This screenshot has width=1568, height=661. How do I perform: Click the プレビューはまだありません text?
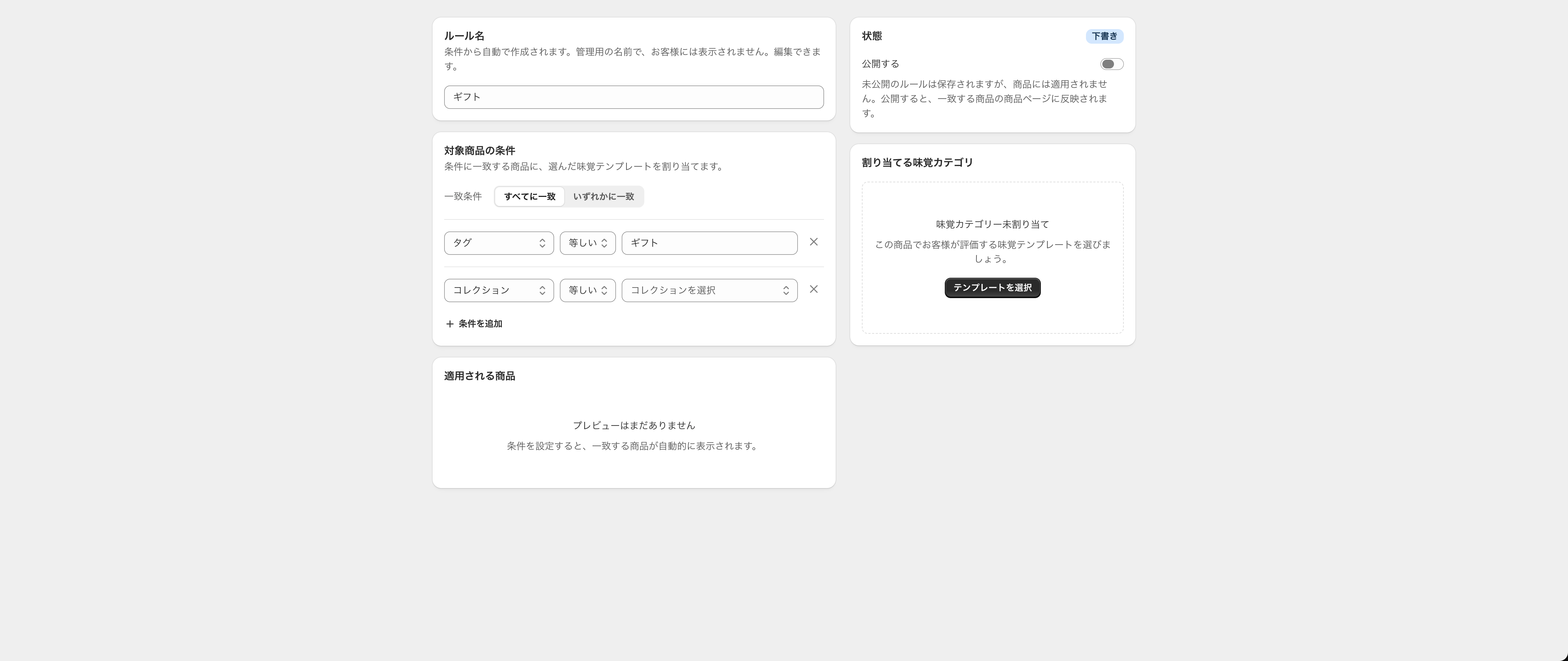[x=634, y=426]
